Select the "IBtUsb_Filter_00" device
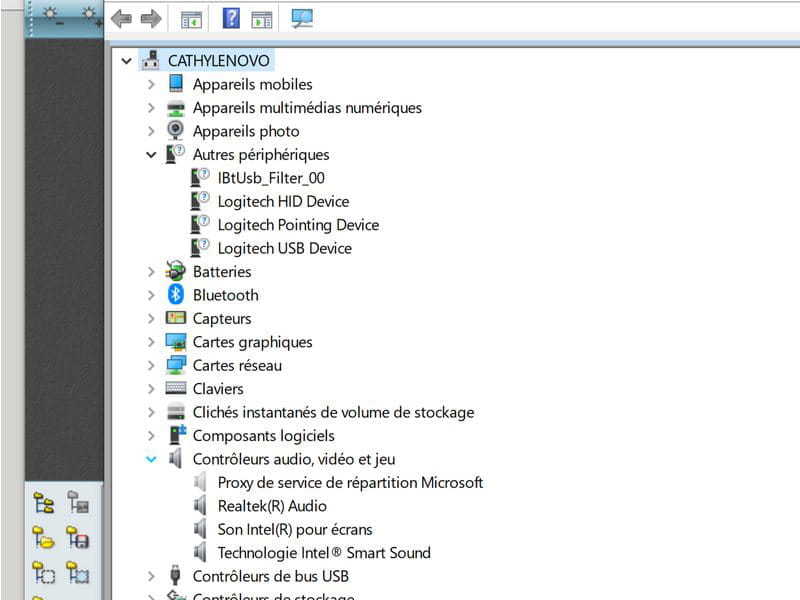This screenshot has width=800, height=600. [271, 178]
